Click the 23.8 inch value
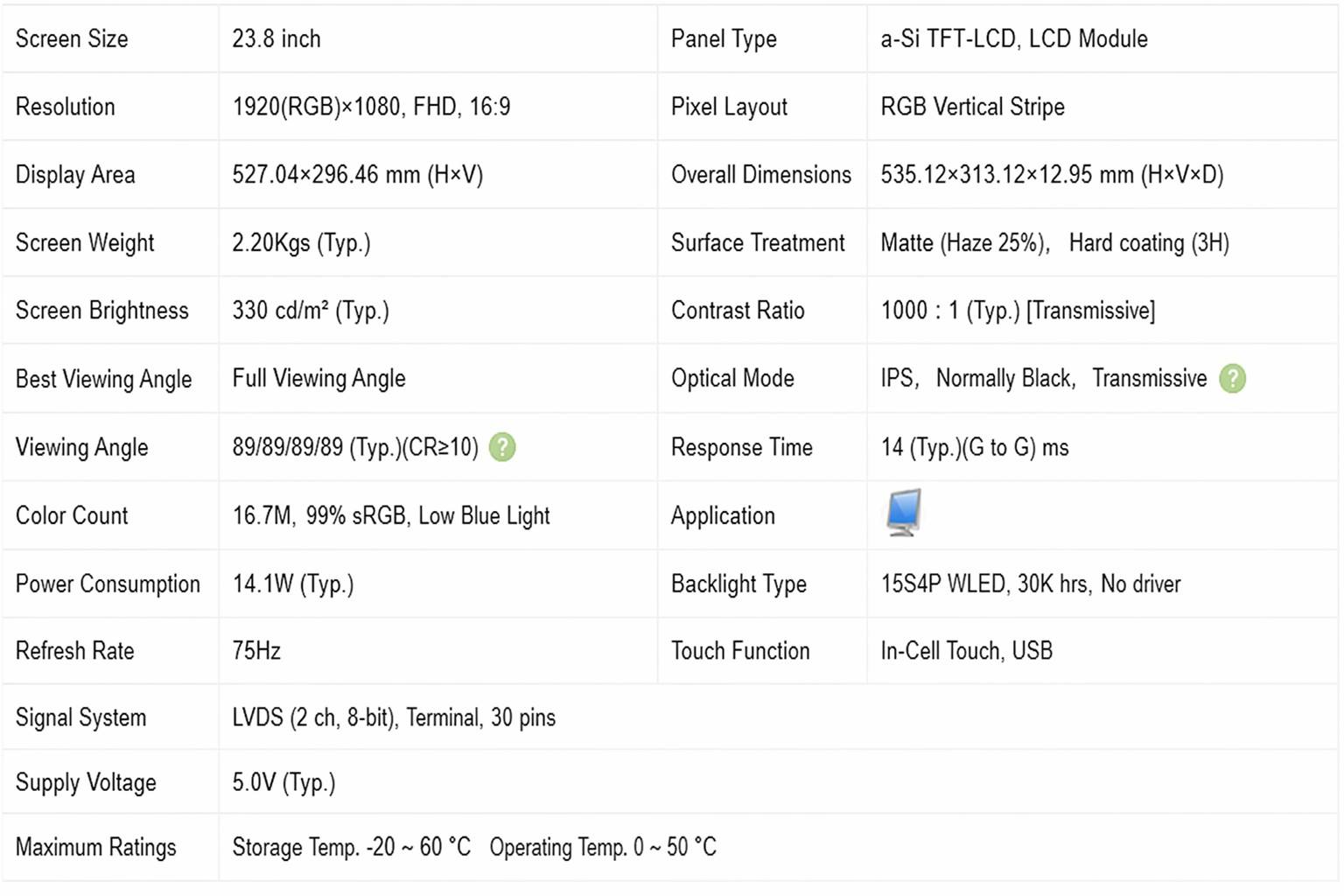 [276, 39]
